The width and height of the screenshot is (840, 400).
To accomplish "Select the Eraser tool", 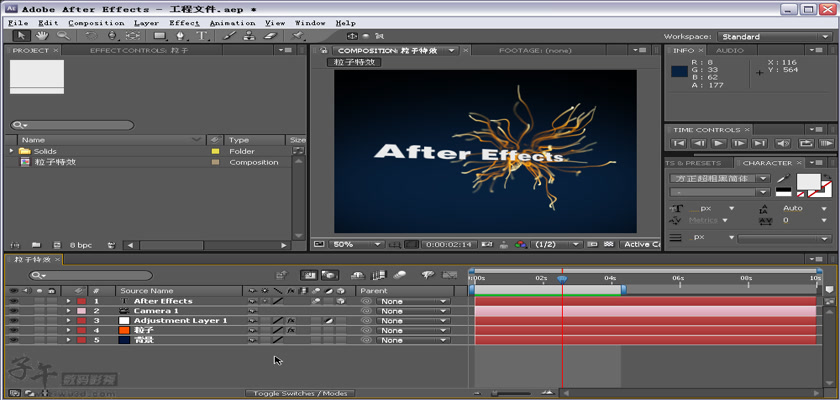I will click(271, 36).
